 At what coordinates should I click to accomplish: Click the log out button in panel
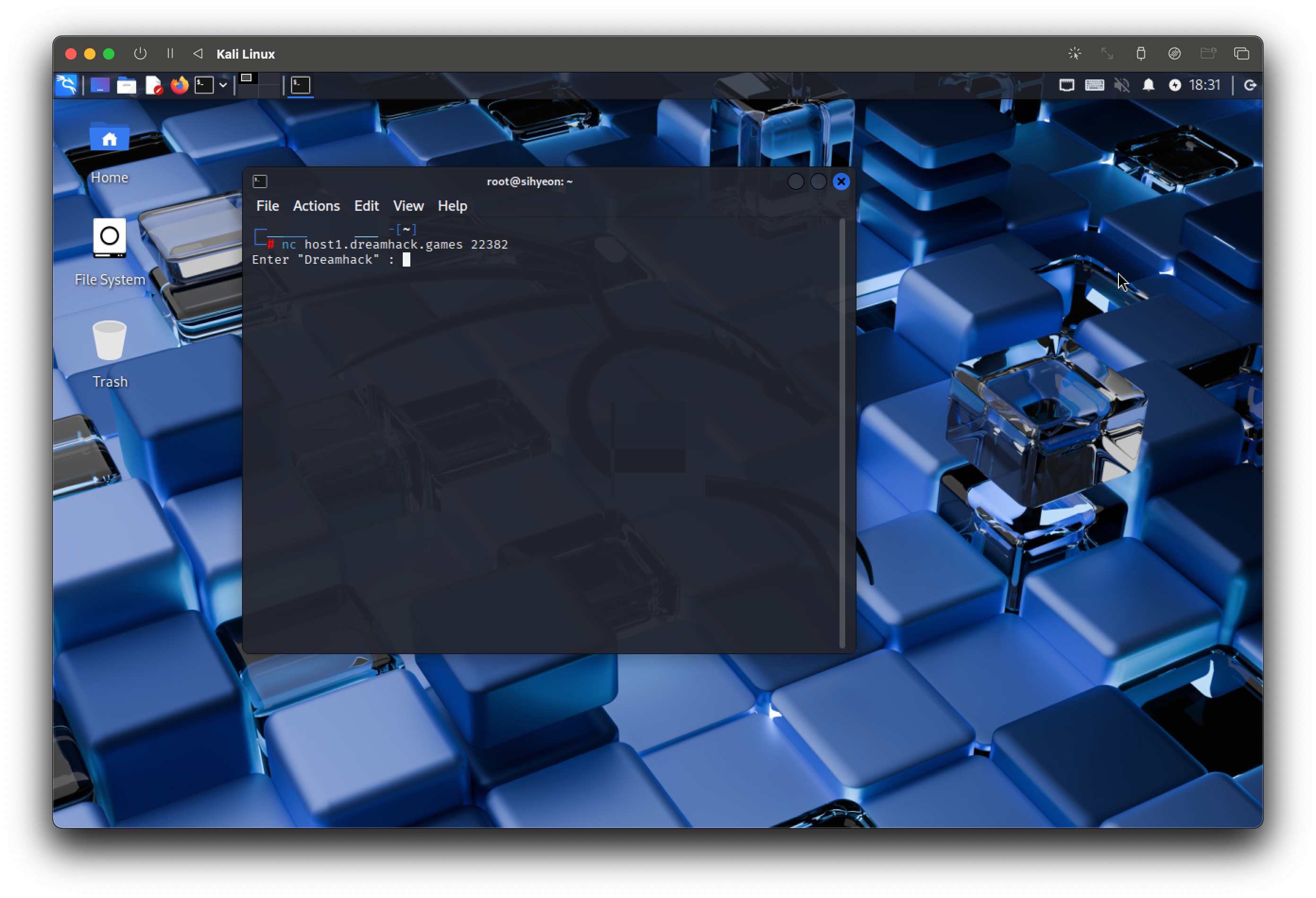(x=1250, y=85)
